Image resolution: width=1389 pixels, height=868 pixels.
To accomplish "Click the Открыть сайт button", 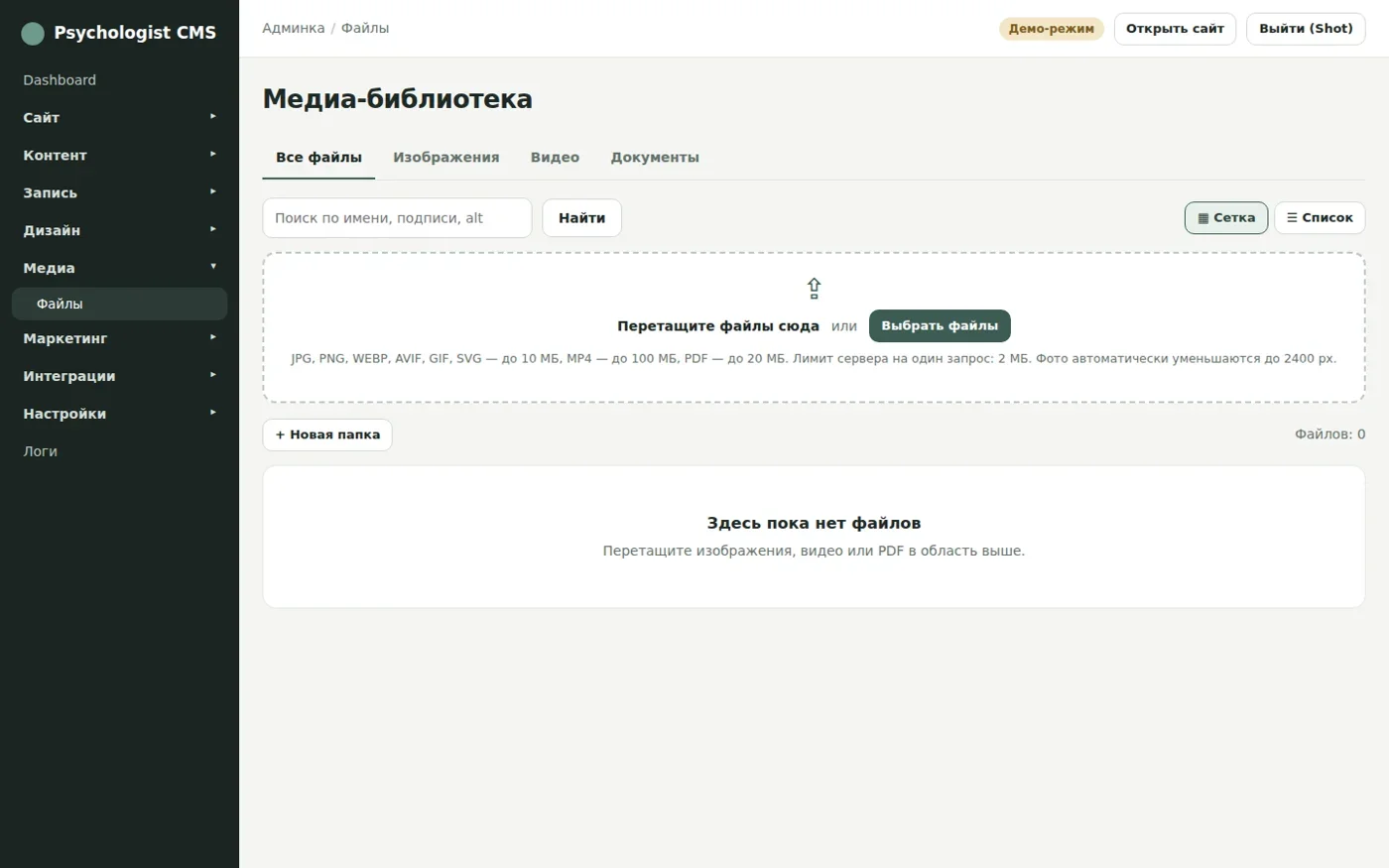I will pyautogui.click(x=1175, y=29).
